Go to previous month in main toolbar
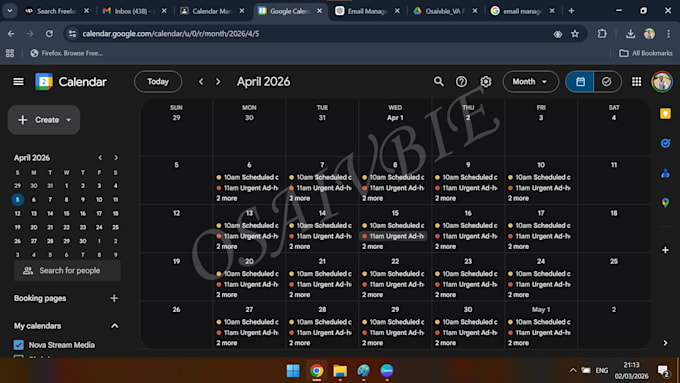680x383 pixels. (x=201, y=82)
